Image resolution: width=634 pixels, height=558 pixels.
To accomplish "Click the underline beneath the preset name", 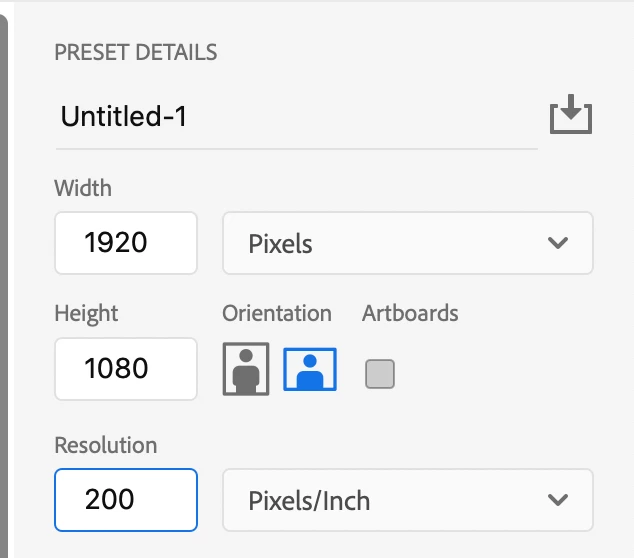I will (x=295, y=149).
